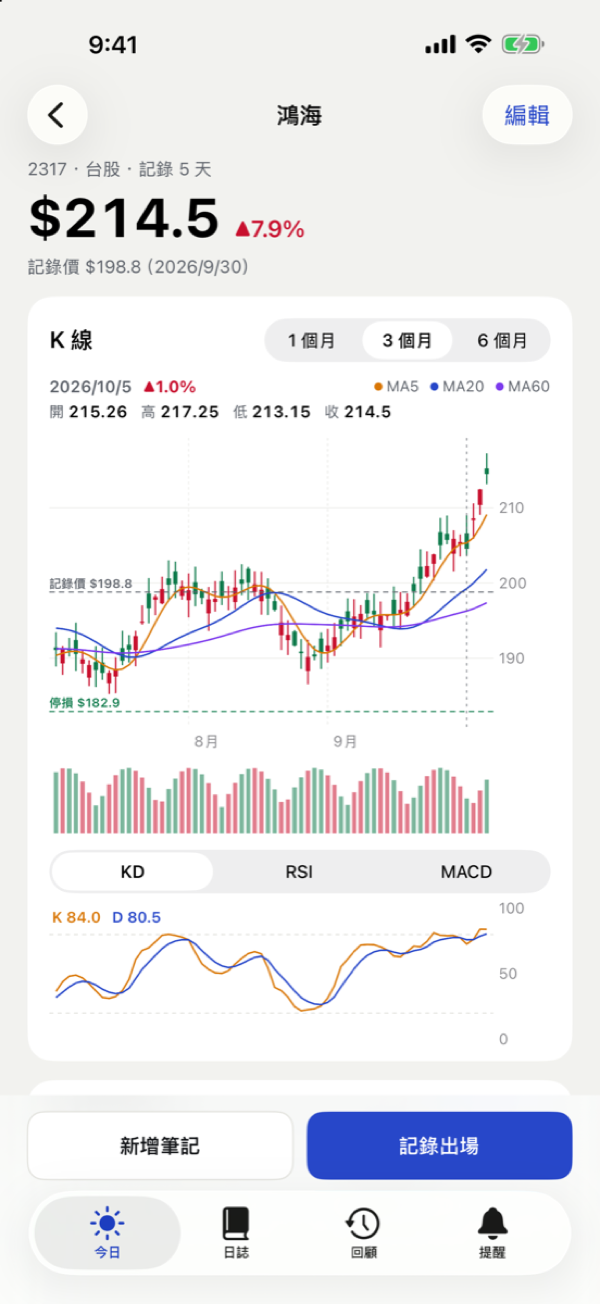
Task: Tap the 9:41 status bar clock
Action: click(113, 45)
